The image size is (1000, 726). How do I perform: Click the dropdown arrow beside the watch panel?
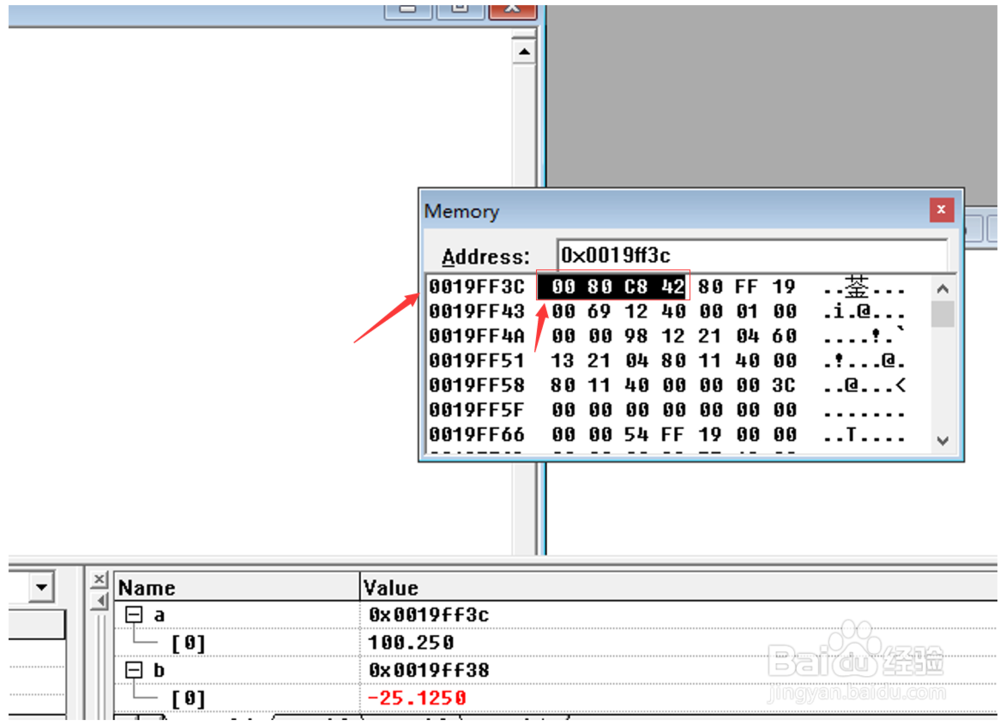pos(41,587)
